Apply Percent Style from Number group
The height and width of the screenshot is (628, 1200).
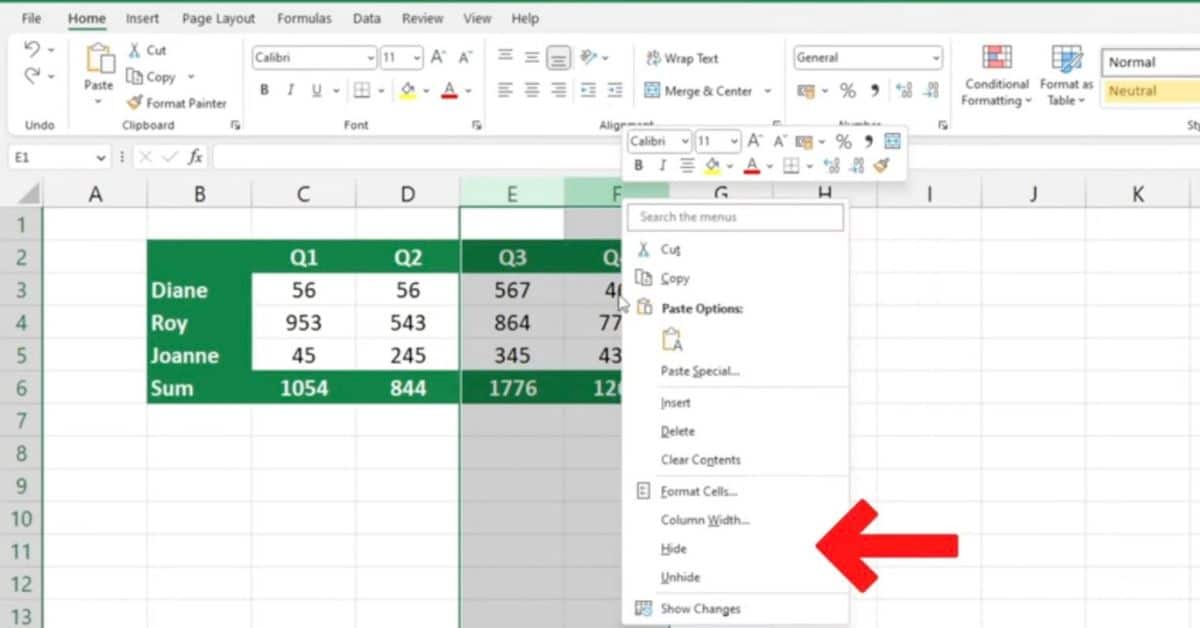point(847,90)
